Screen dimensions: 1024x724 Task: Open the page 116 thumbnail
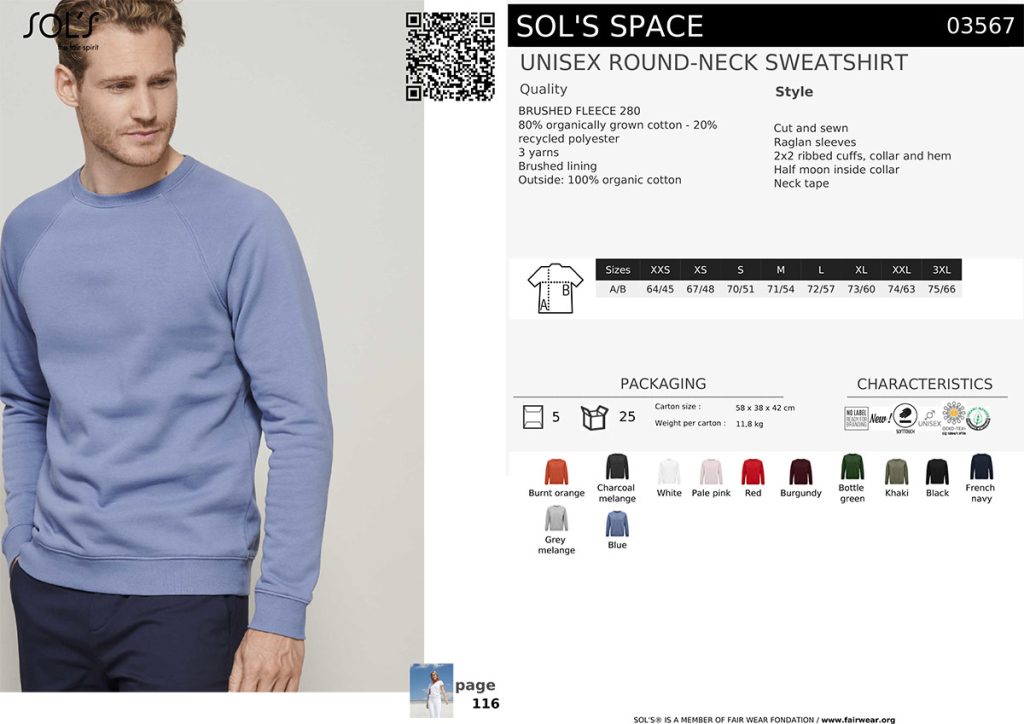point(431,691)
